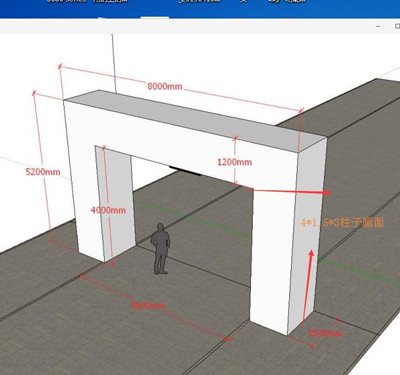400x375 pixels.
Task: Select the 5200mm total height dimension label
Action: coord(43,172)
